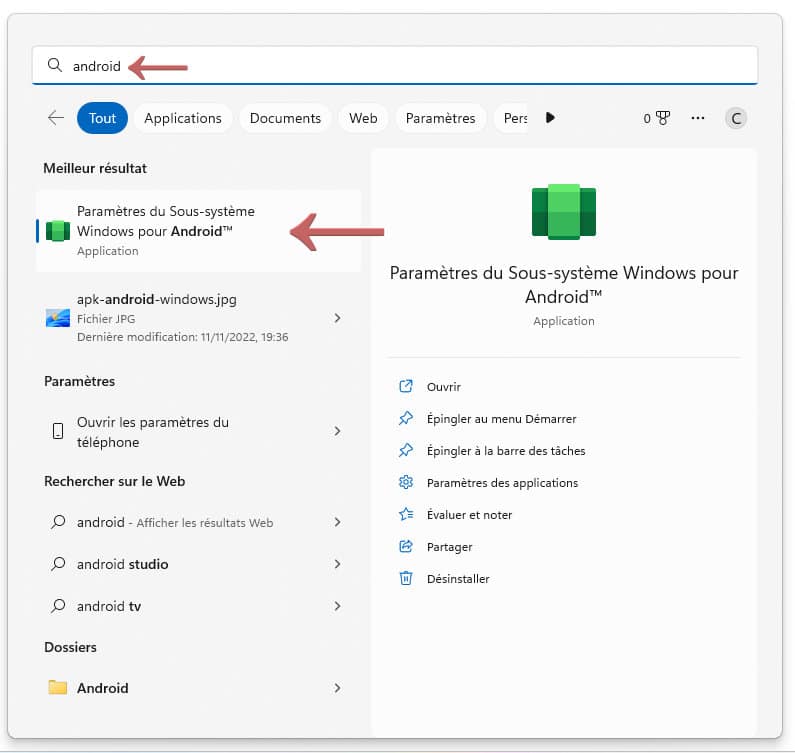The width and height of the screenshot is (795, 753).
Task: Expand apk-android-windows.jpg result chevron
Action: coord(337,318)
